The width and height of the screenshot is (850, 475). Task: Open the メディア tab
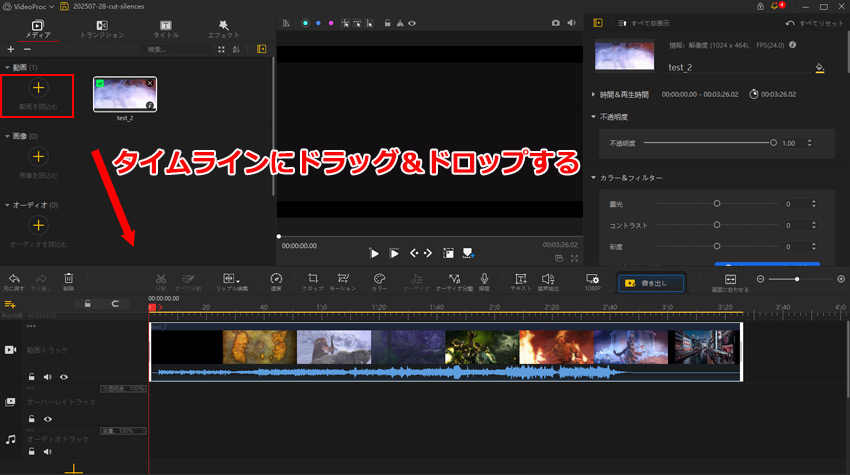tap(37, 29)
